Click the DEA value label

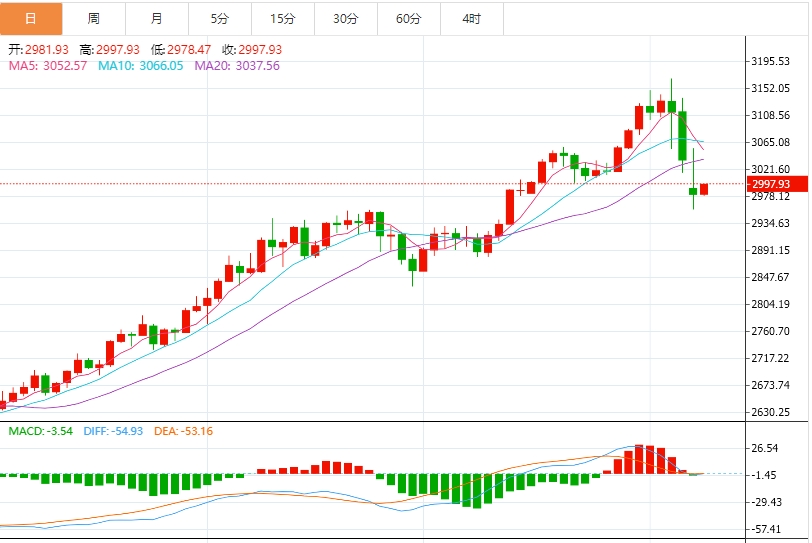point(183,431)
